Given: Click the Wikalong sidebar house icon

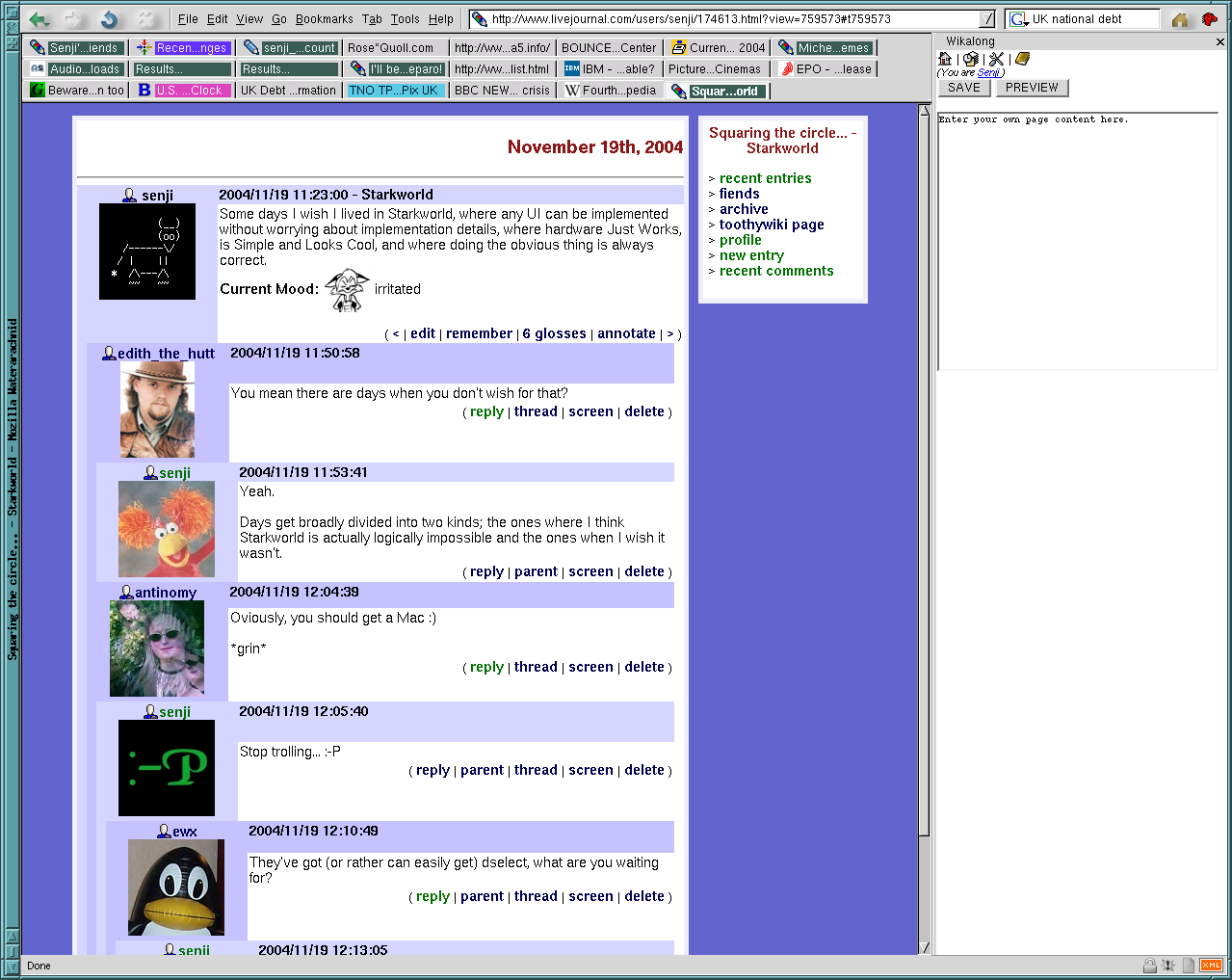Looking at the screenshot, I should 945,59.
